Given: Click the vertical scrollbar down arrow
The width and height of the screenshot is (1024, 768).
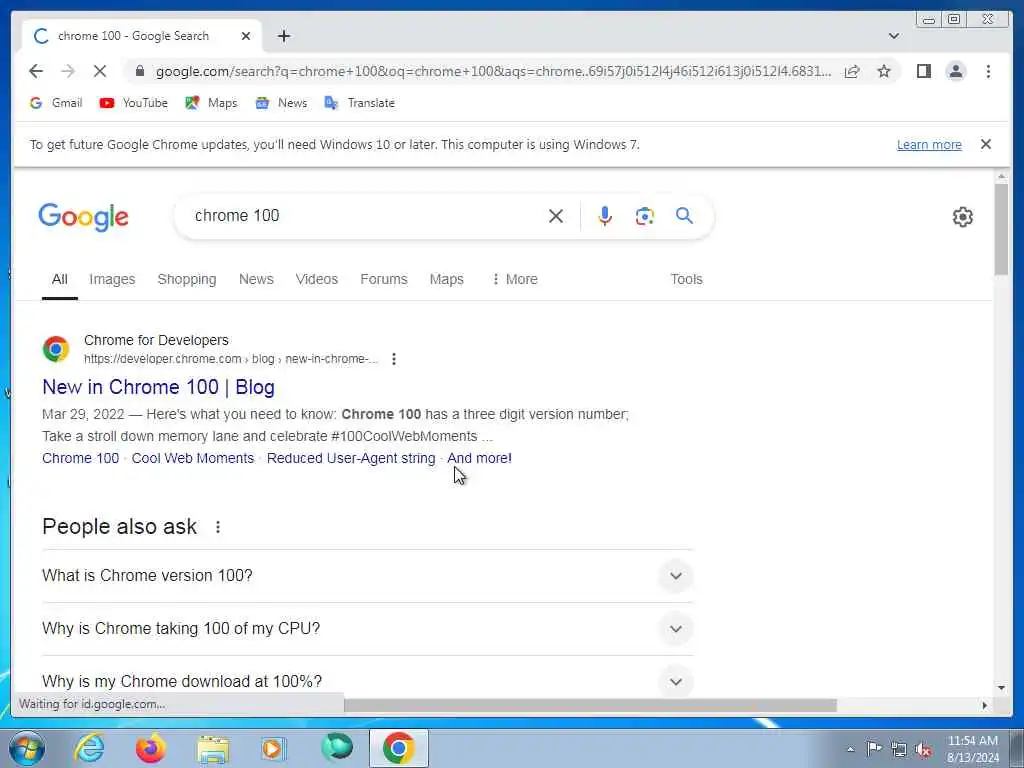Looking at the screenshot, I should (x=1001, y=688).
